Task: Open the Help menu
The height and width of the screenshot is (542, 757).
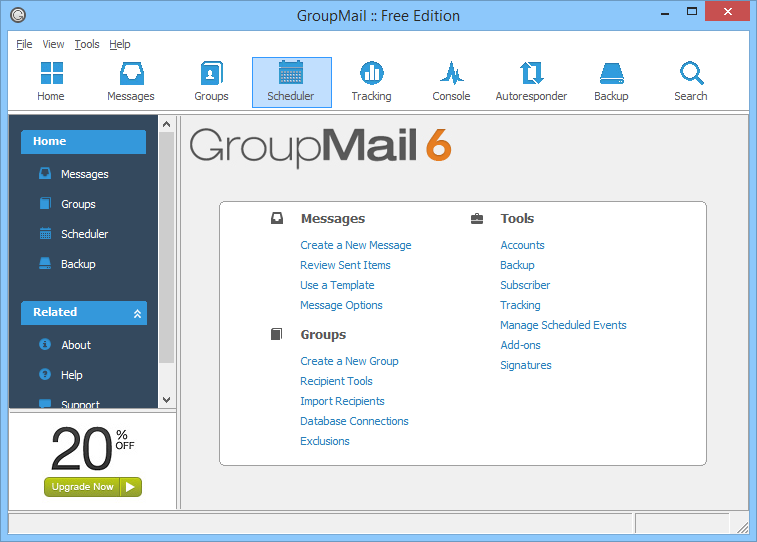Action: tap(120, 44)
